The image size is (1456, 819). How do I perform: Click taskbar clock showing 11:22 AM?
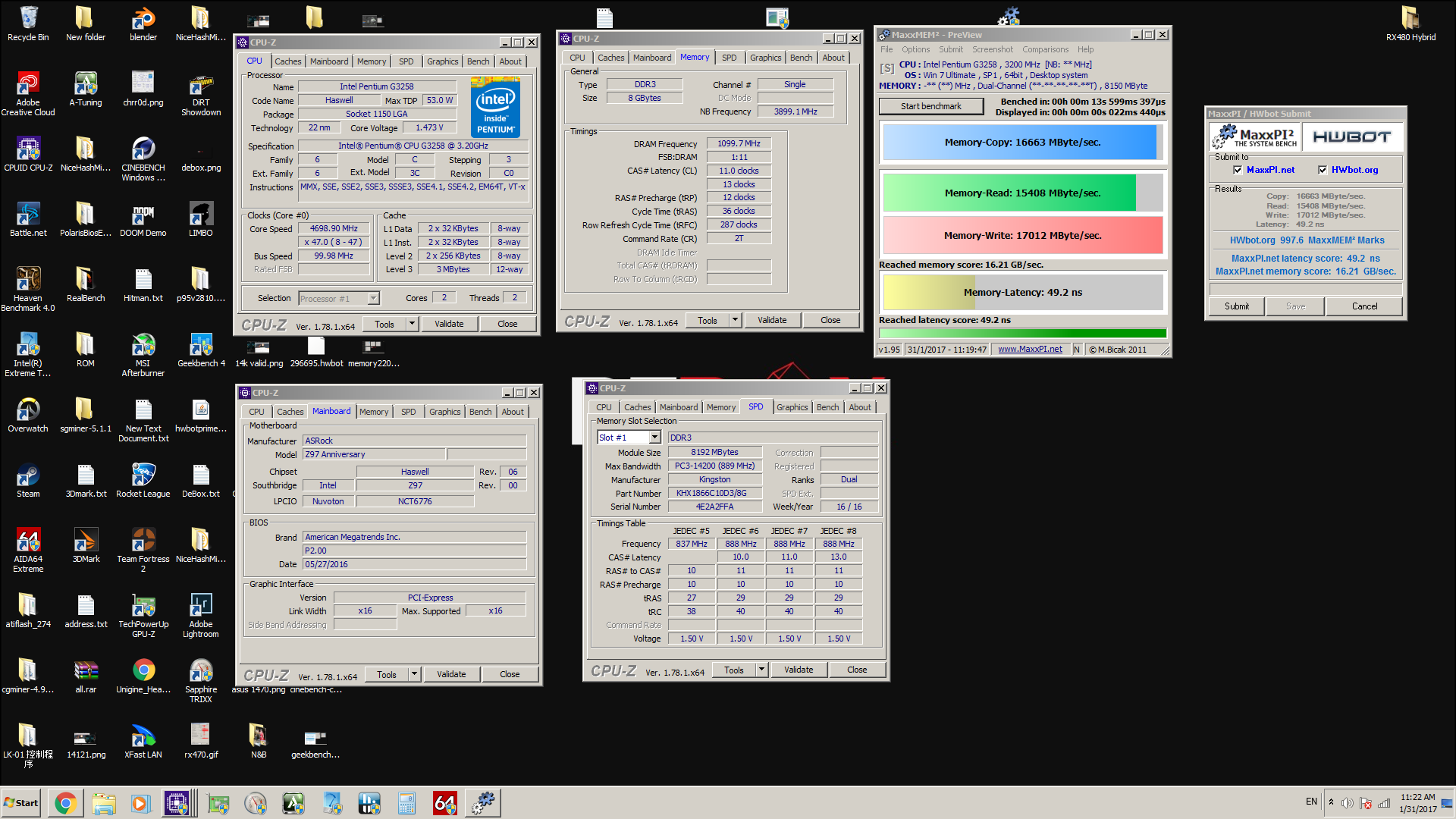1417,803
